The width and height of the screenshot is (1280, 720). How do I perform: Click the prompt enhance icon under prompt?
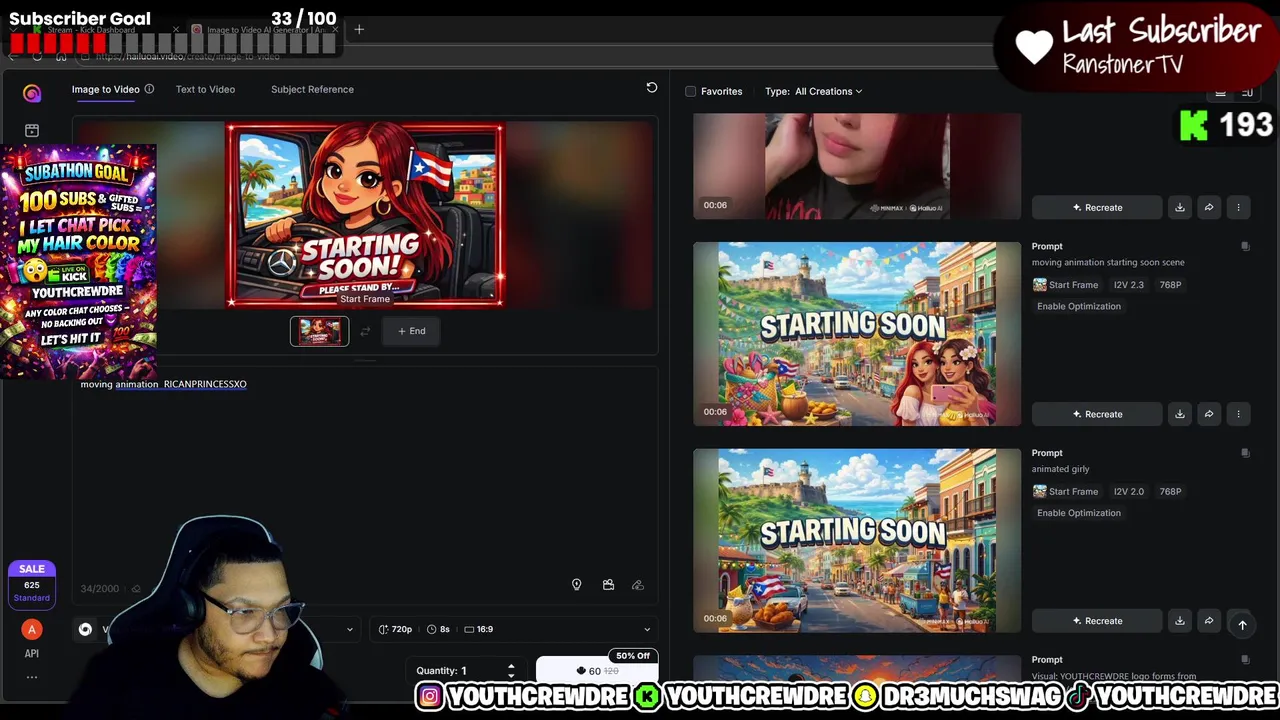(x=638, y=585)
